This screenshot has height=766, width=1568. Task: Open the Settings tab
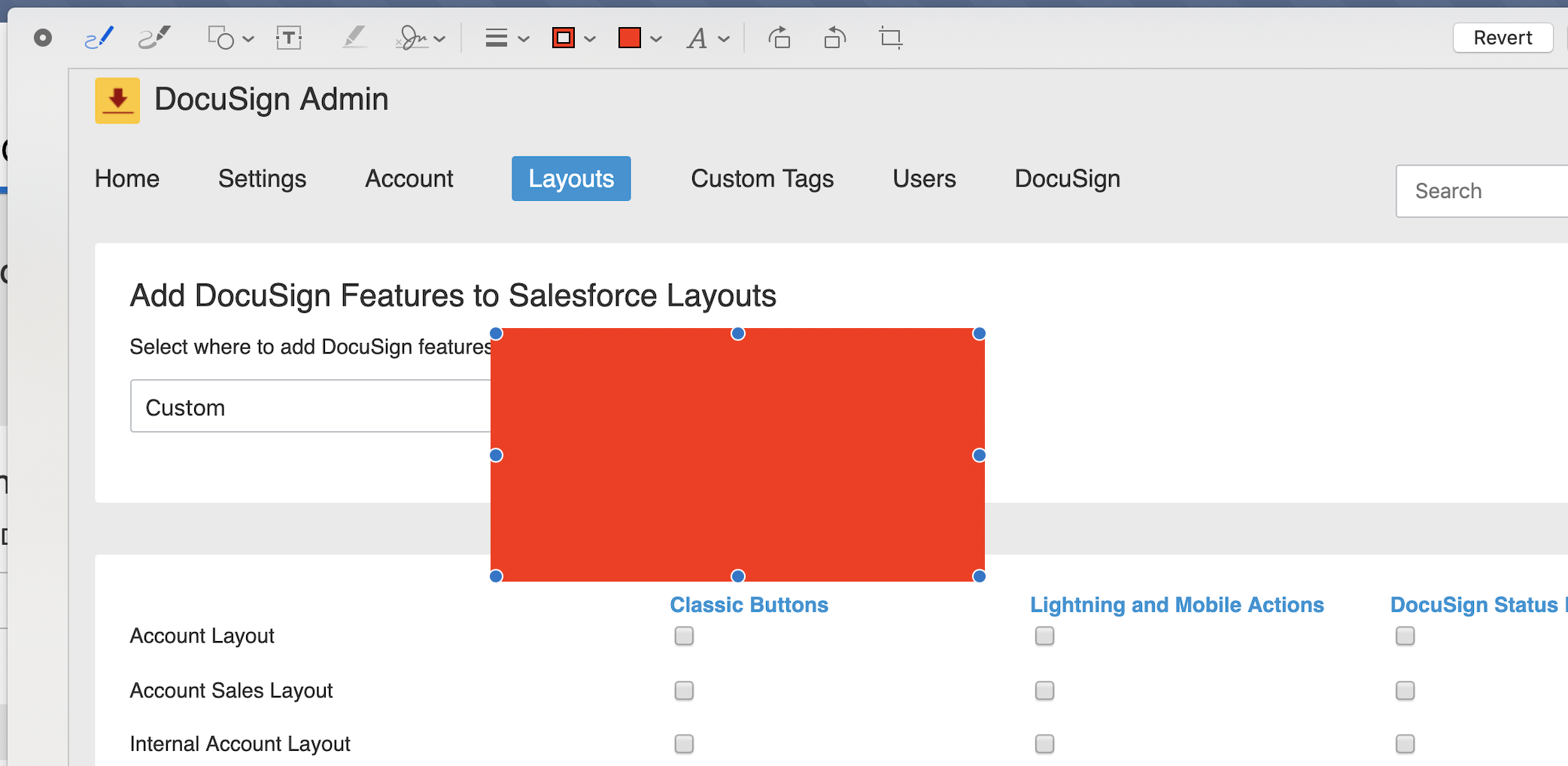pyautogui.click(x=263, y=179)
